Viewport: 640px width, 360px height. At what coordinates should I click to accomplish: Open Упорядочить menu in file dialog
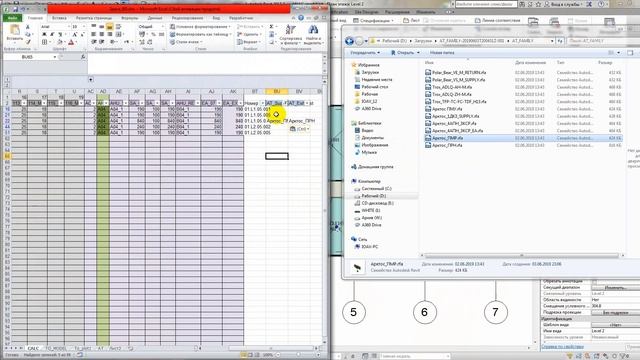tap(365, 53)
